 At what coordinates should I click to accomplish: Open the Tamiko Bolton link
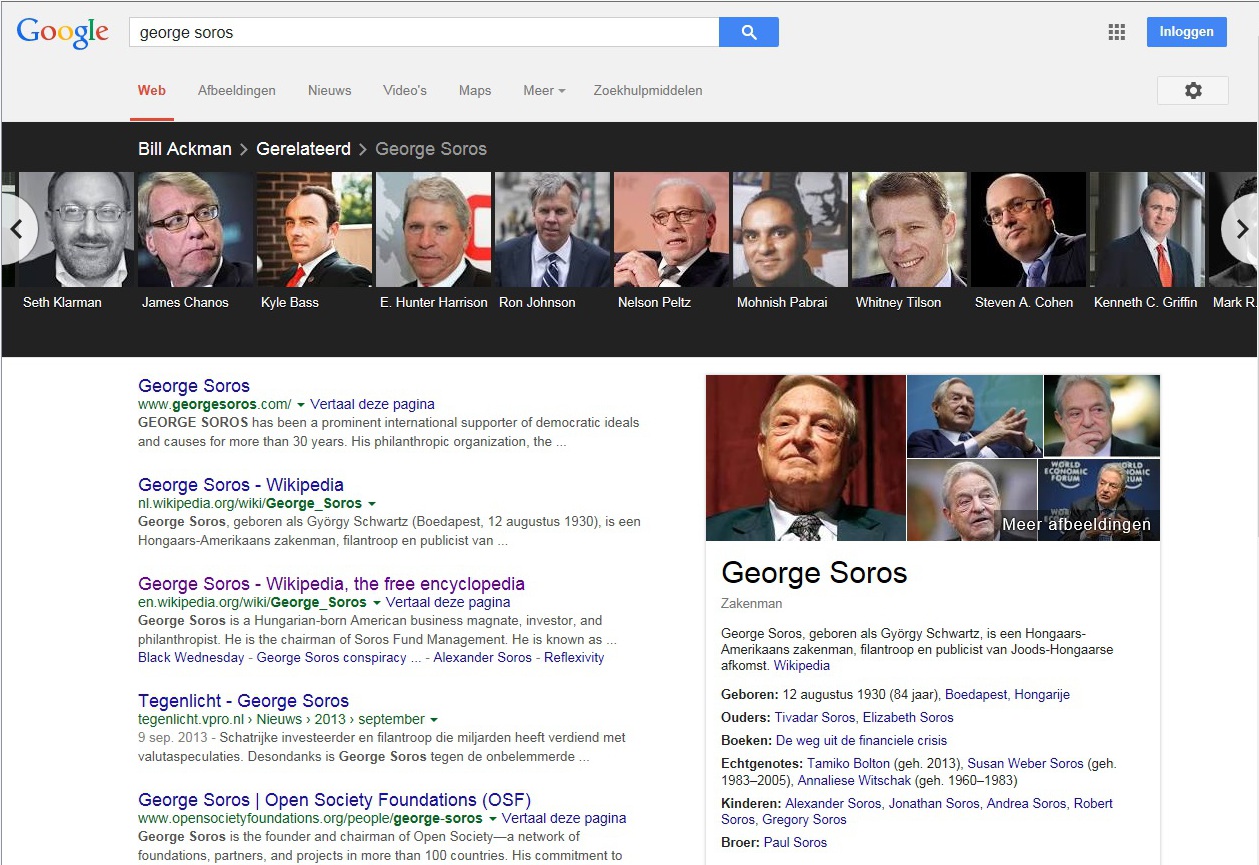point(848,764)
